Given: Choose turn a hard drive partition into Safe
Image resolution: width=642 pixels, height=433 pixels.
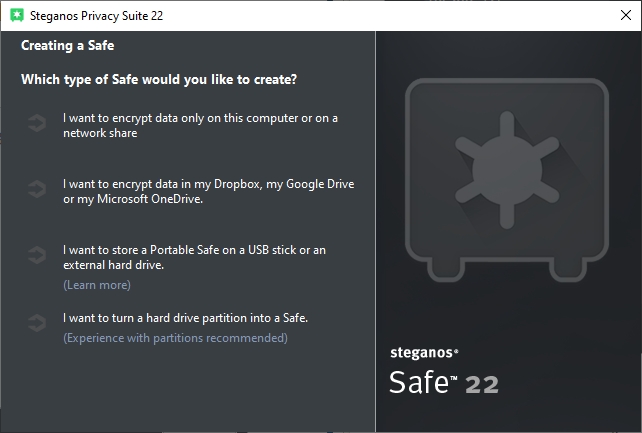Looking at the screenshot, I should (185, 318).
